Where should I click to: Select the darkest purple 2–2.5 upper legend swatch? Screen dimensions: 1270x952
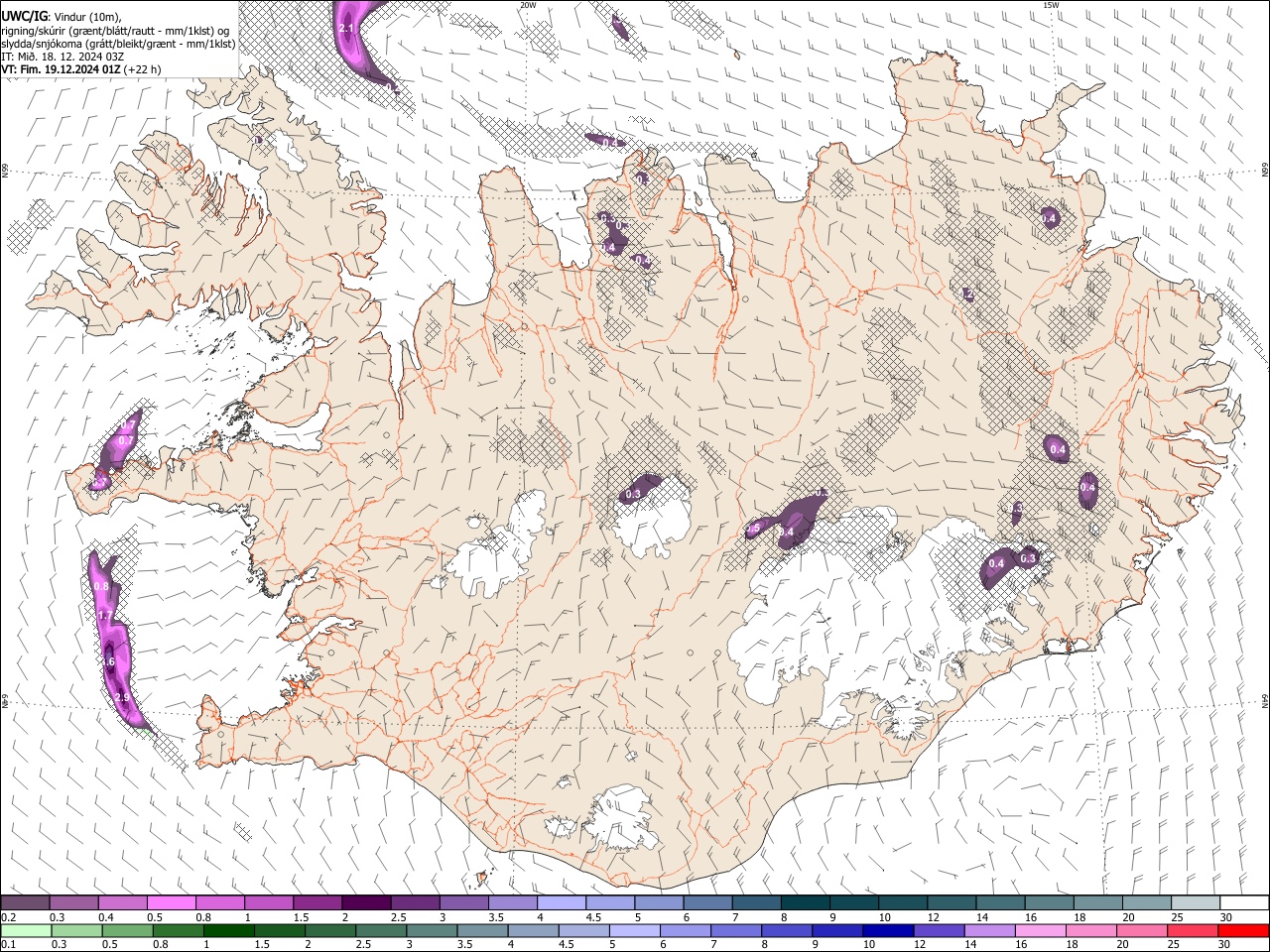click(365, 903)
